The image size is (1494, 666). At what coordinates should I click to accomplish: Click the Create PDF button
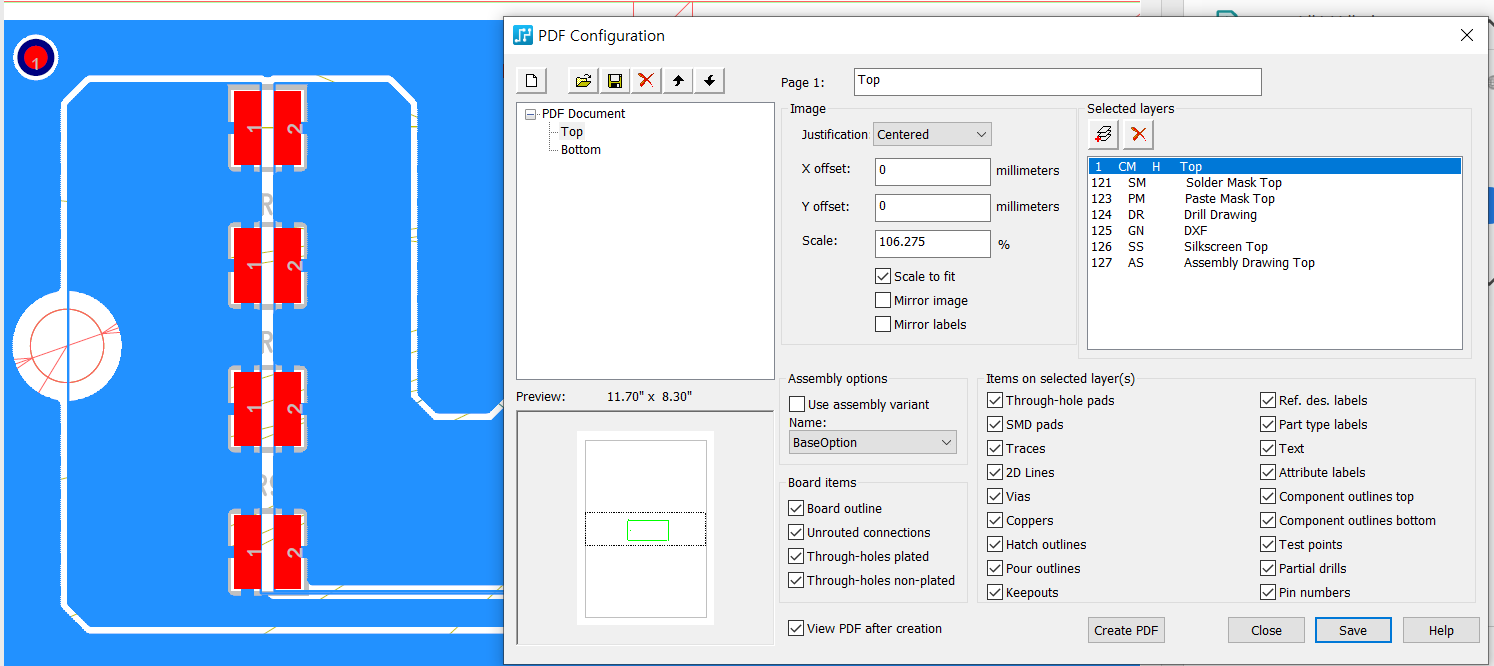click(x=1126, y=630)
